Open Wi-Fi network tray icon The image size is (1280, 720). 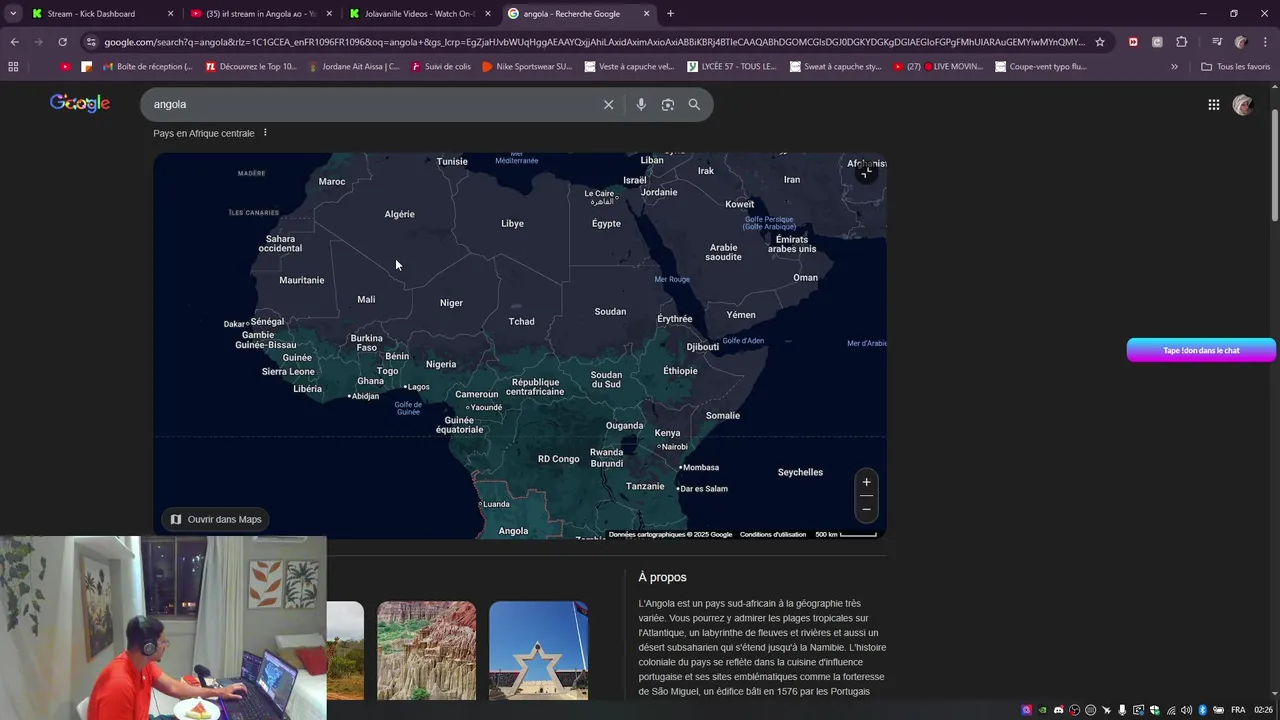pos(1171,710)
